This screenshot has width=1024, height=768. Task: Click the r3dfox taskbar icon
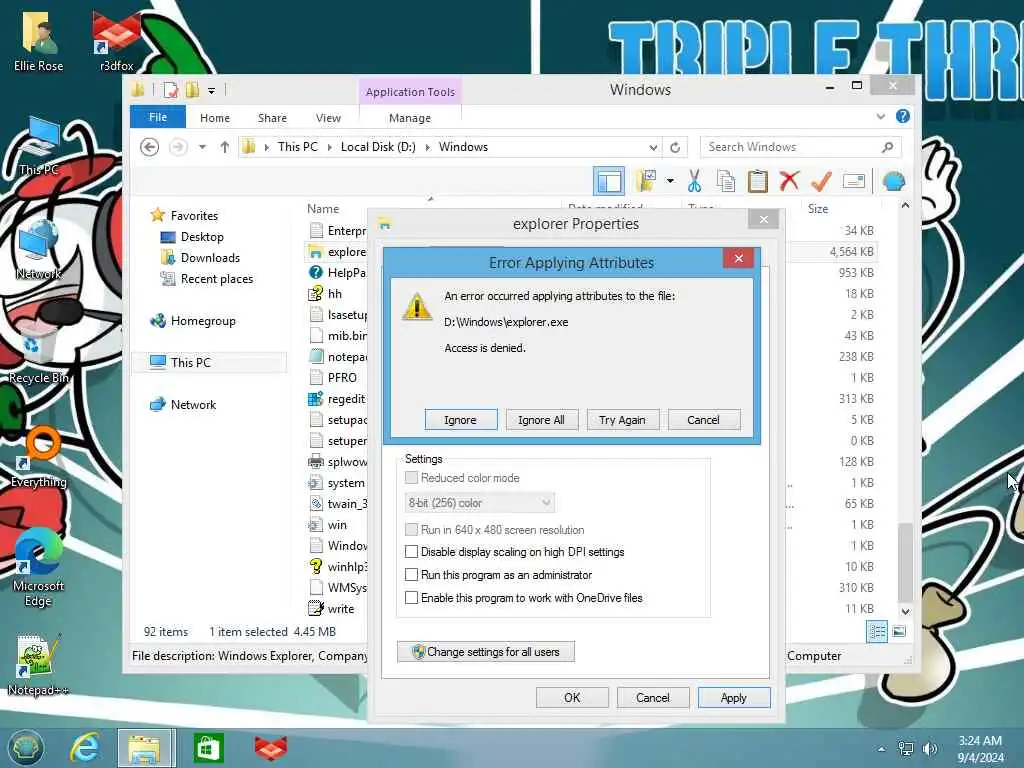(x=270, y=747)
